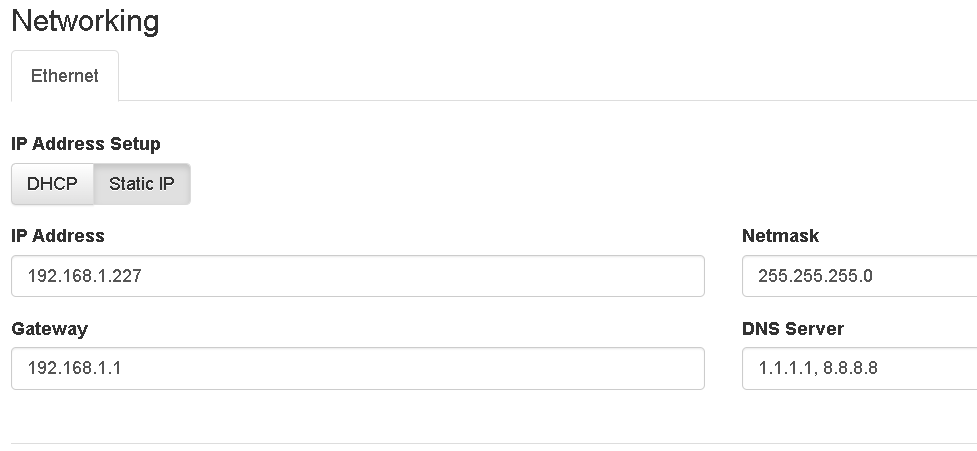Click the 192.168.1.227 address text

85,276
